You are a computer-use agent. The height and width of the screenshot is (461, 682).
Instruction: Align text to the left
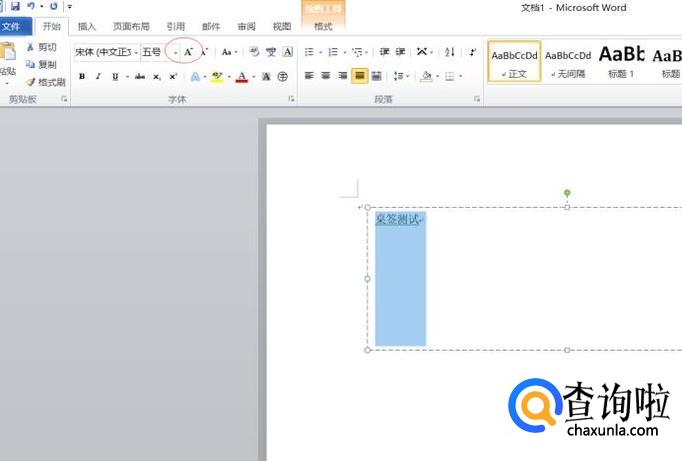[x=309, y=76]
